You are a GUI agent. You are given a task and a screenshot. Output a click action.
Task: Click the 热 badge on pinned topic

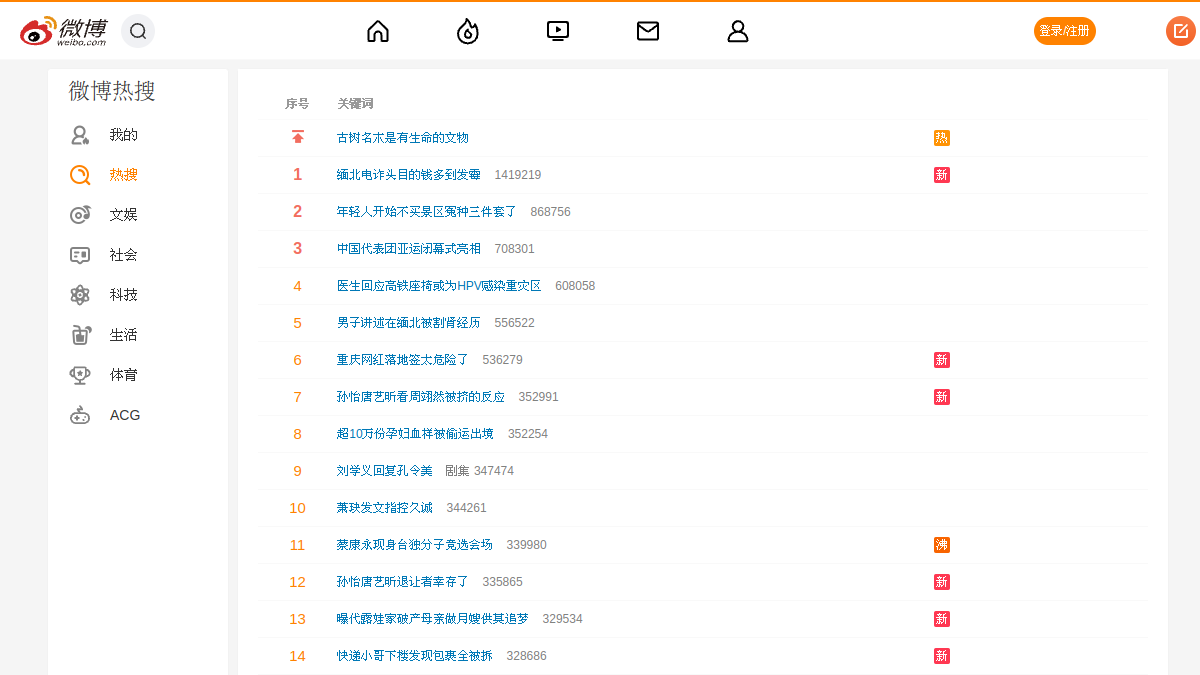click(942, 138)
